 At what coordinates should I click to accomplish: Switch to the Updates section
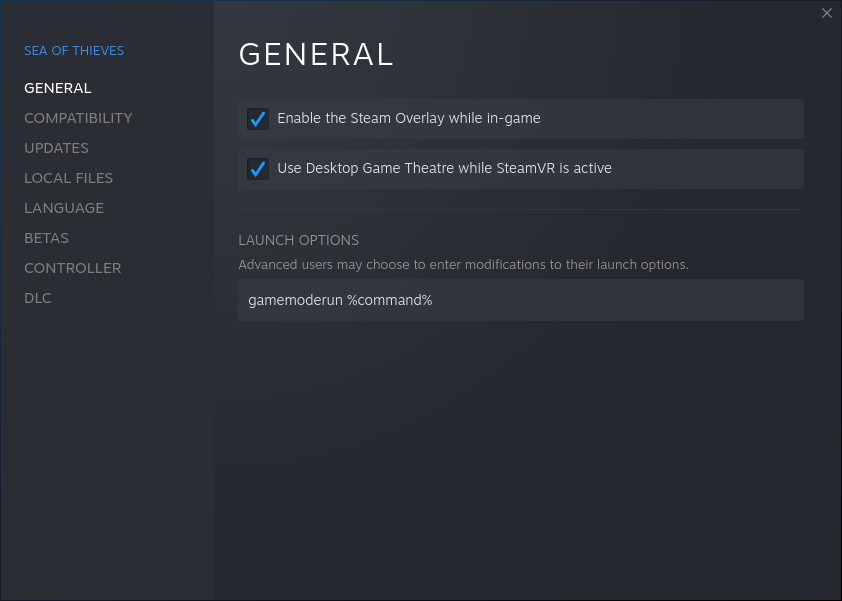tap(56, 148)
